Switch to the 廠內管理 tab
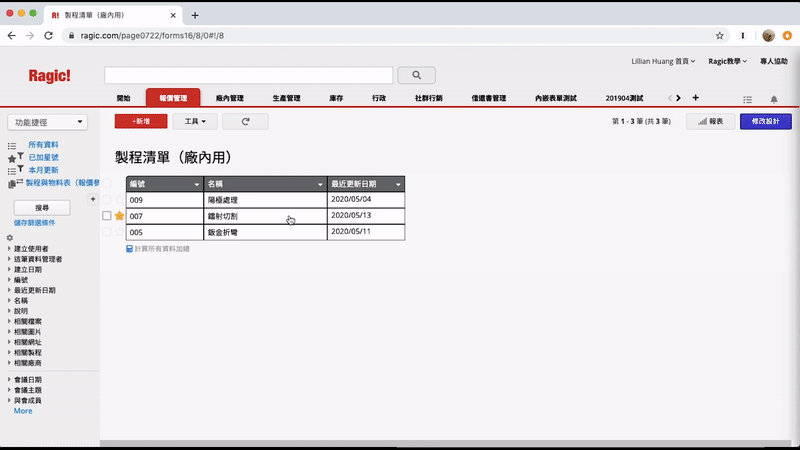 click(230, 99)
